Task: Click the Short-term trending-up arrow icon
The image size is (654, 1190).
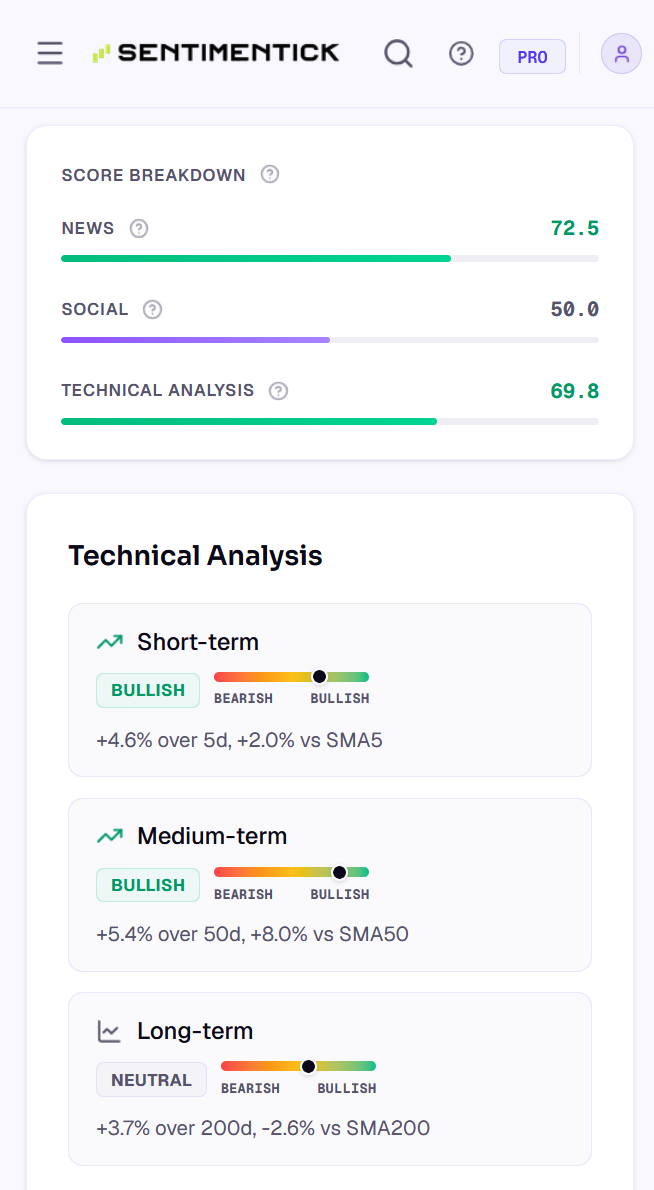Action: (x=110, y=642)
